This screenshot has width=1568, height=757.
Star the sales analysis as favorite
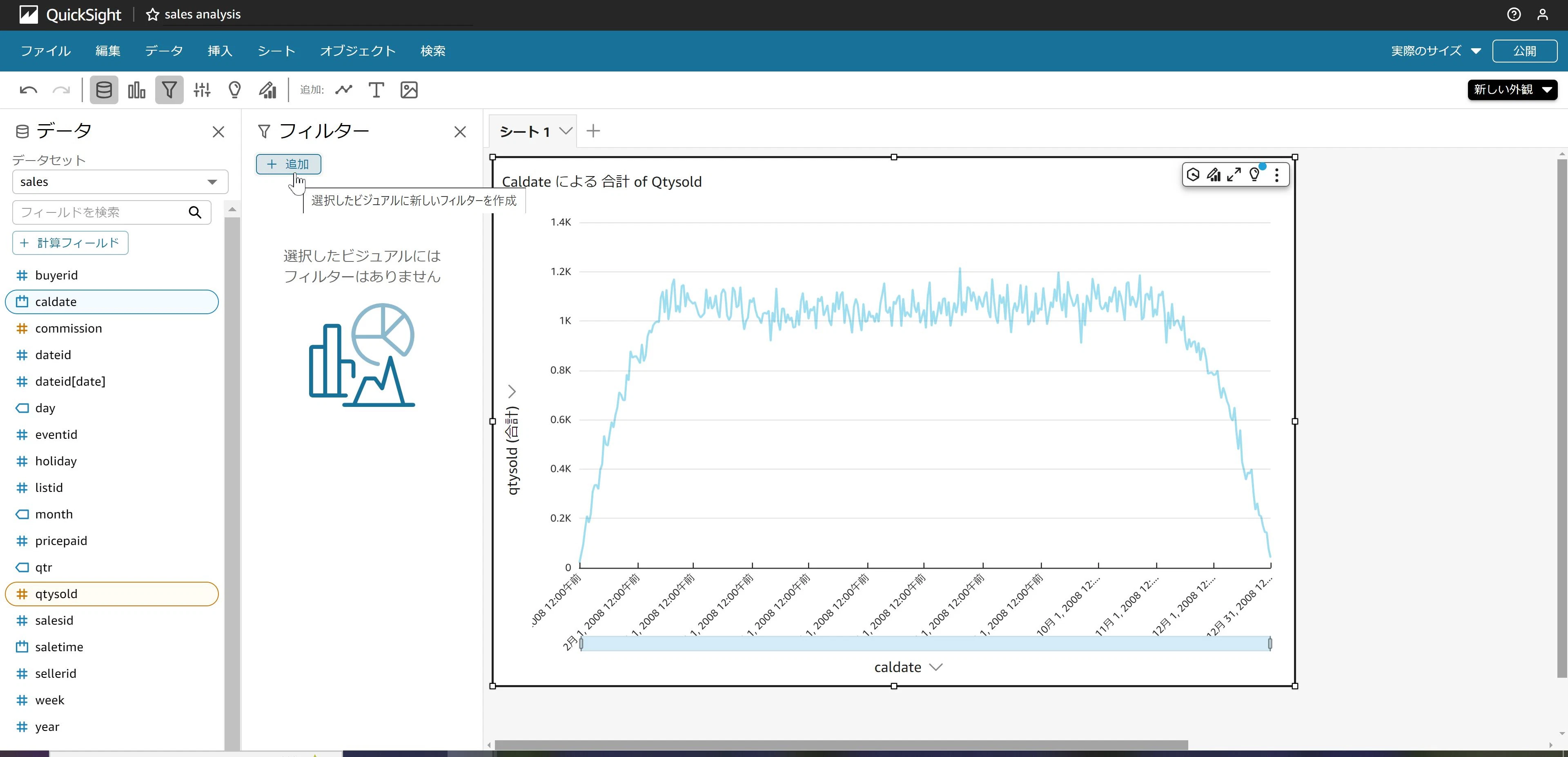153,15
